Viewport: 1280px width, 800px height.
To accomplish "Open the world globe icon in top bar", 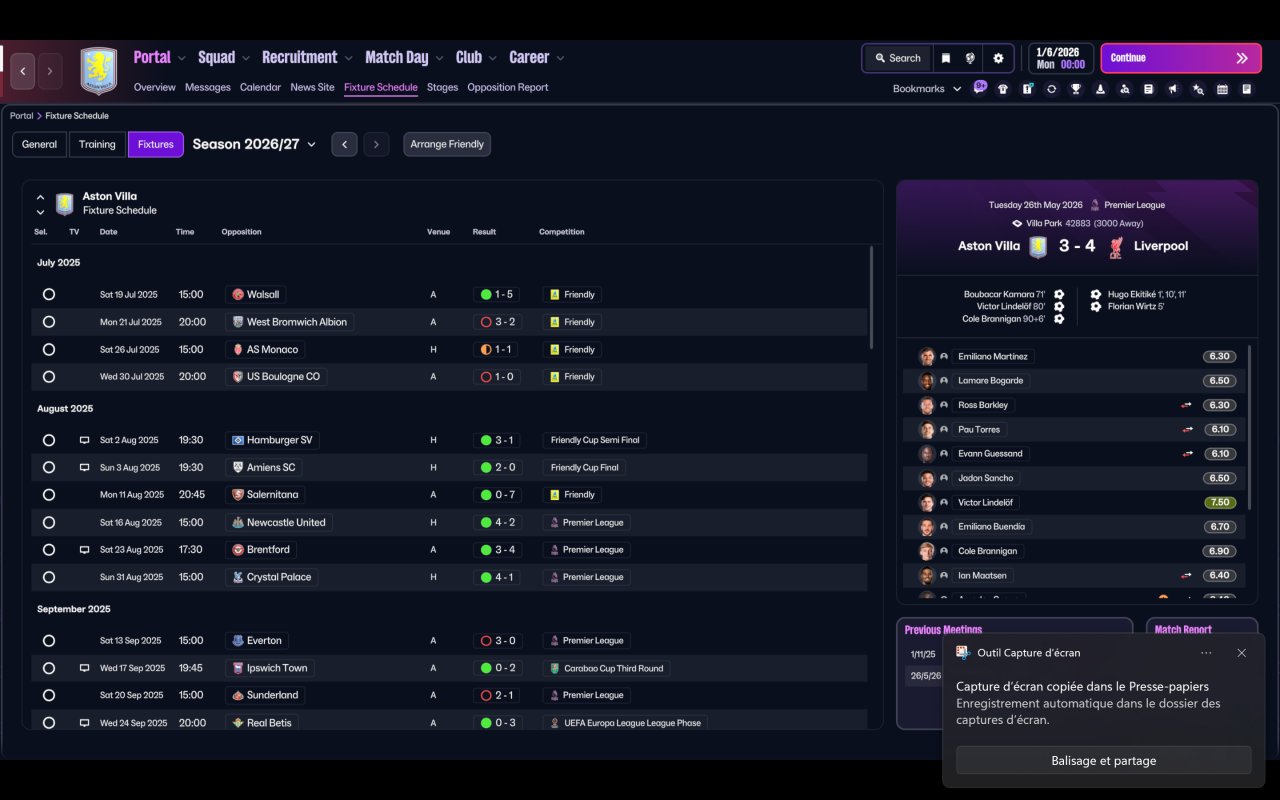I will click(970, 58).
